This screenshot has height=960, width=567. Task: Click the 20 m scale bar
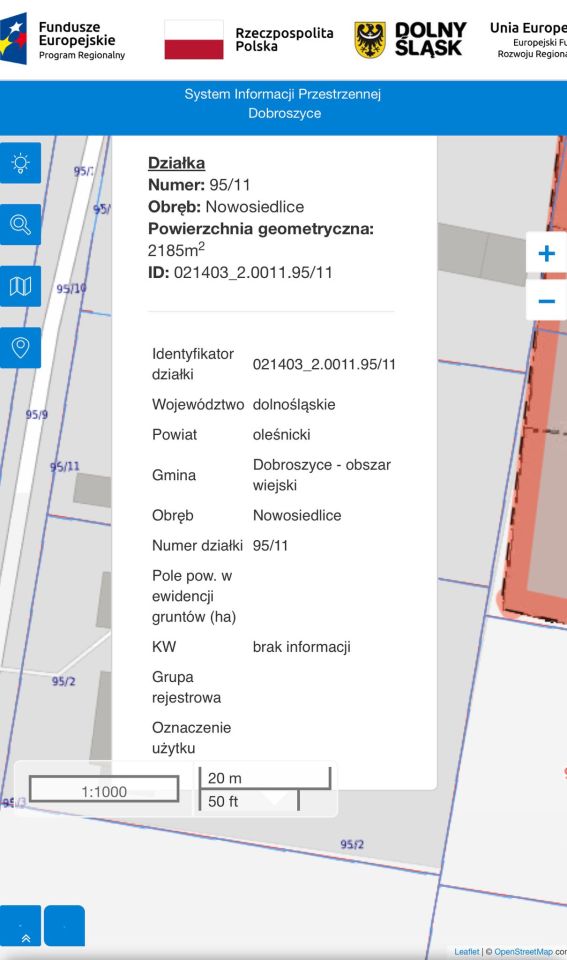click(x=265, y=778)
